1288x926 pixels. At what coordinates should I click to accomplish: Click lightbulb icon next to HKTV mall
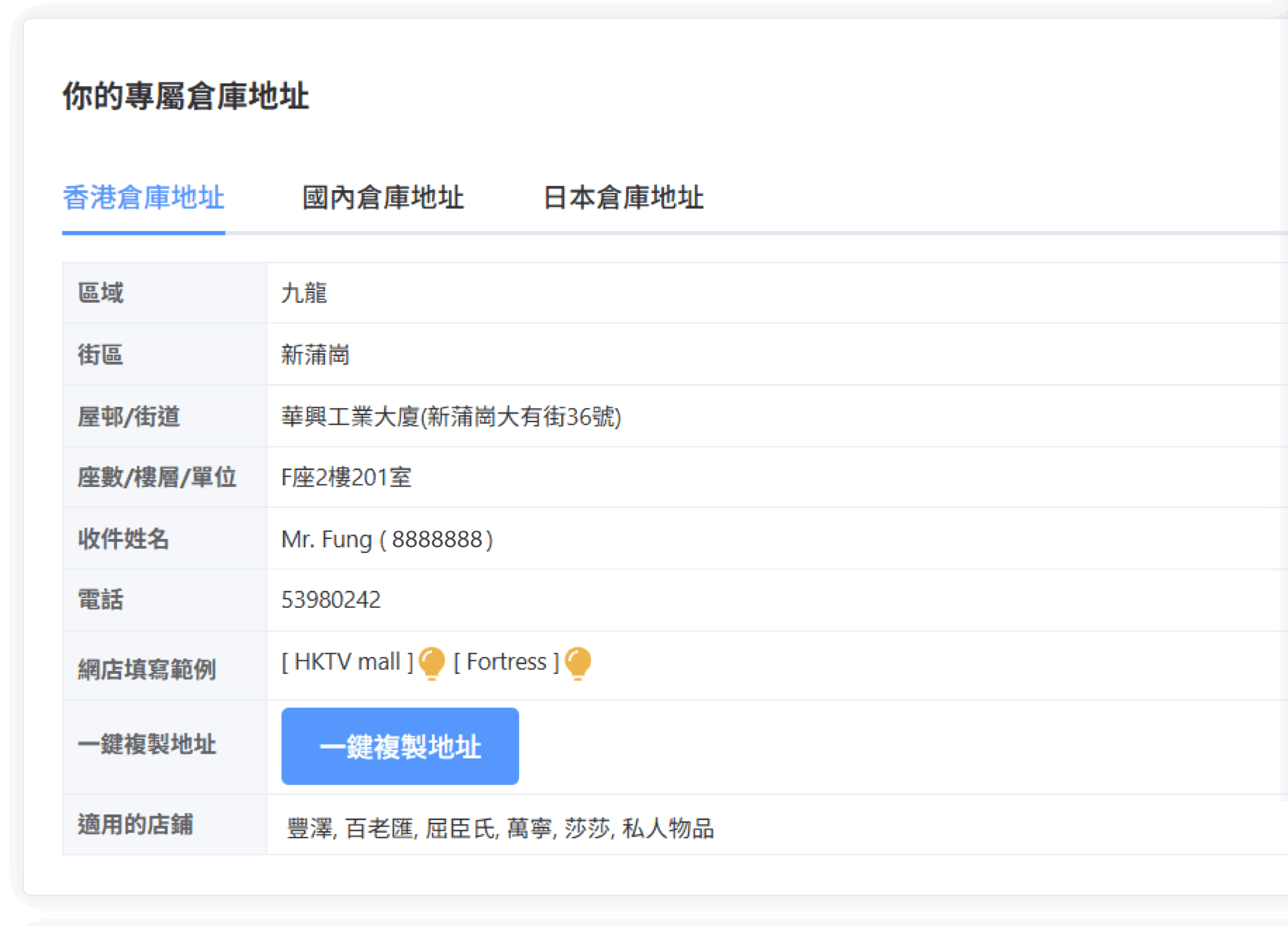(x=431, y=662)
